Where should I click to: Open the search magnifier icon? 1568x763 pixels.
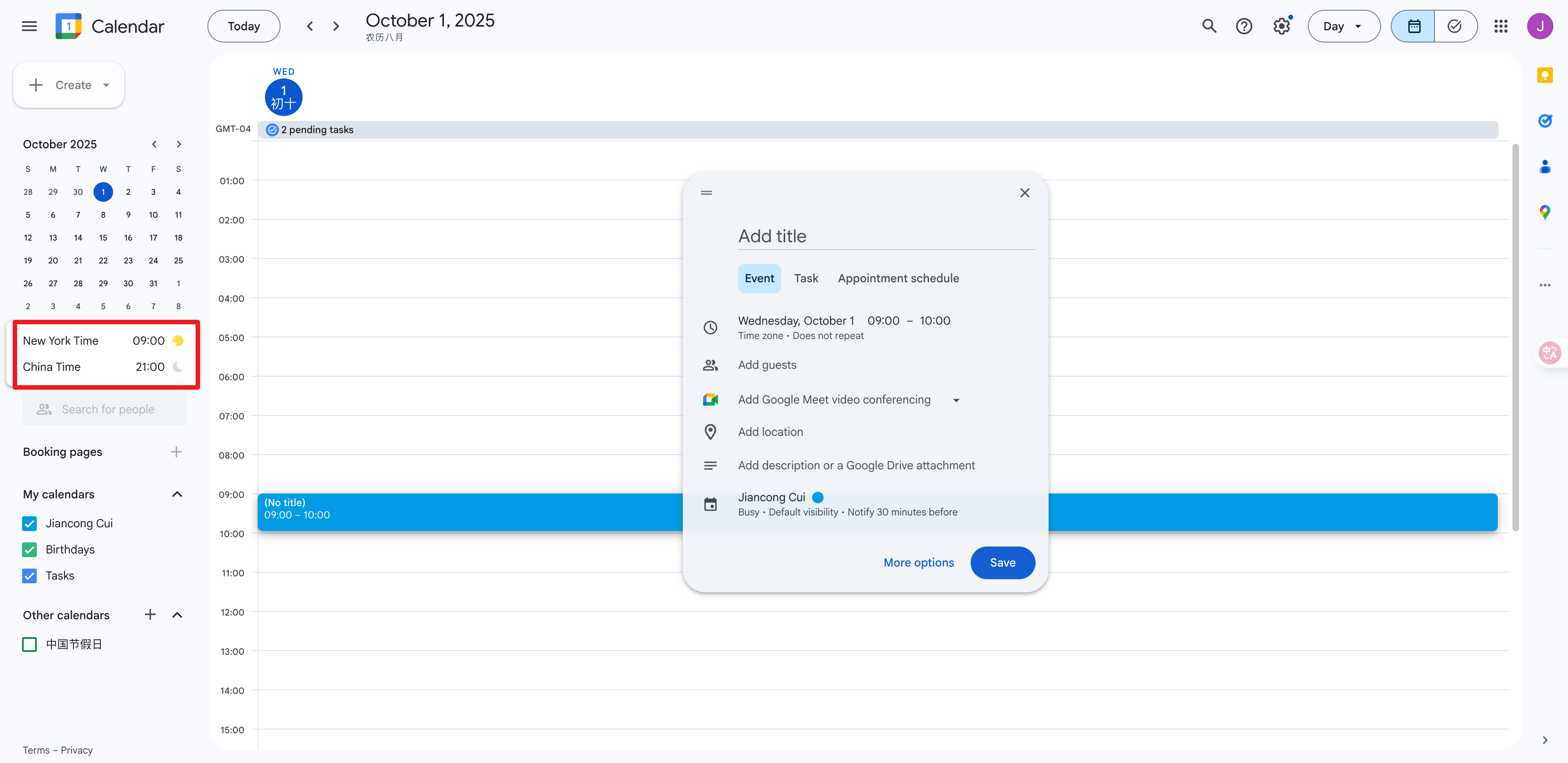click(x=1209, y=26)
